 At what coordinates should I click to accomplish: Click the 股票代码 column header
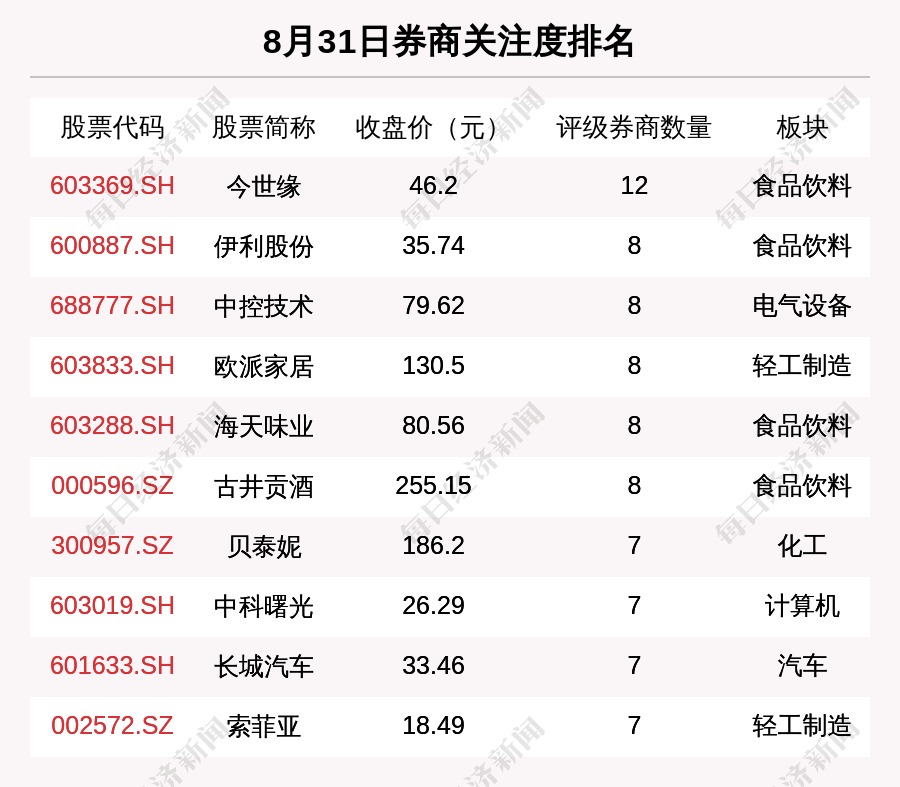[112, 127]
